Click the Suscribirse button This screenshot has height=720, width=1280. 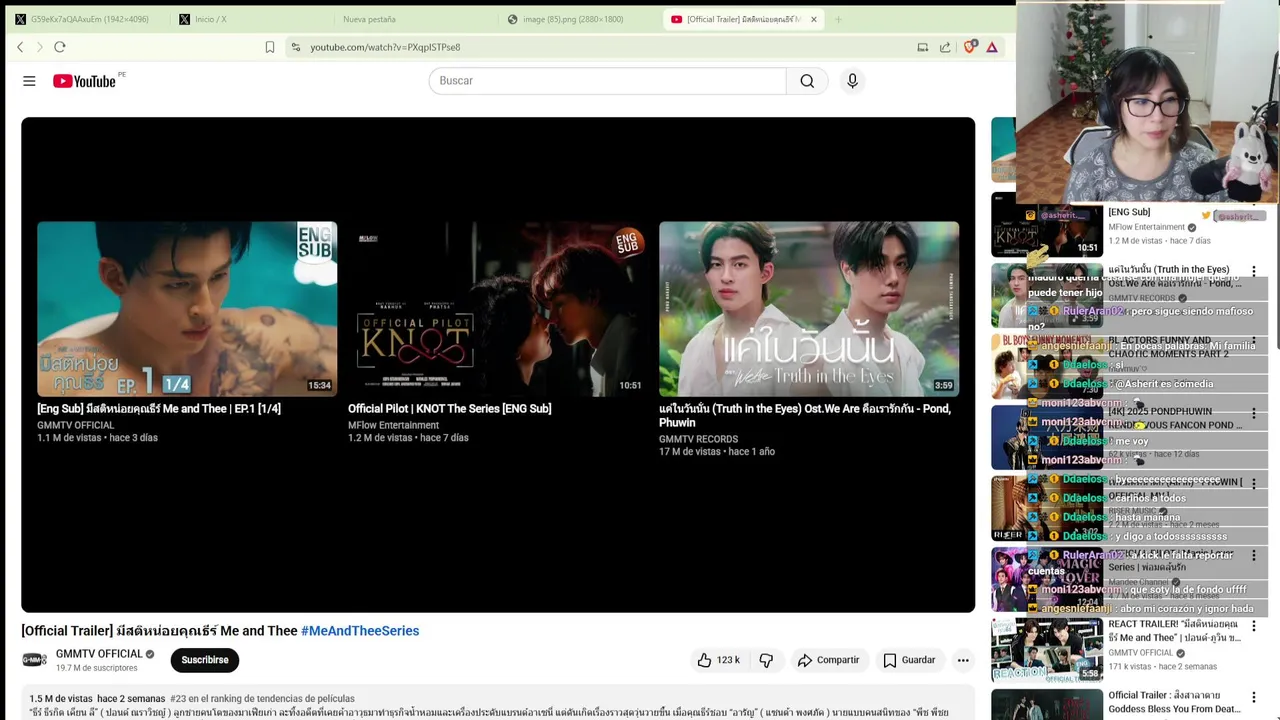205,660
